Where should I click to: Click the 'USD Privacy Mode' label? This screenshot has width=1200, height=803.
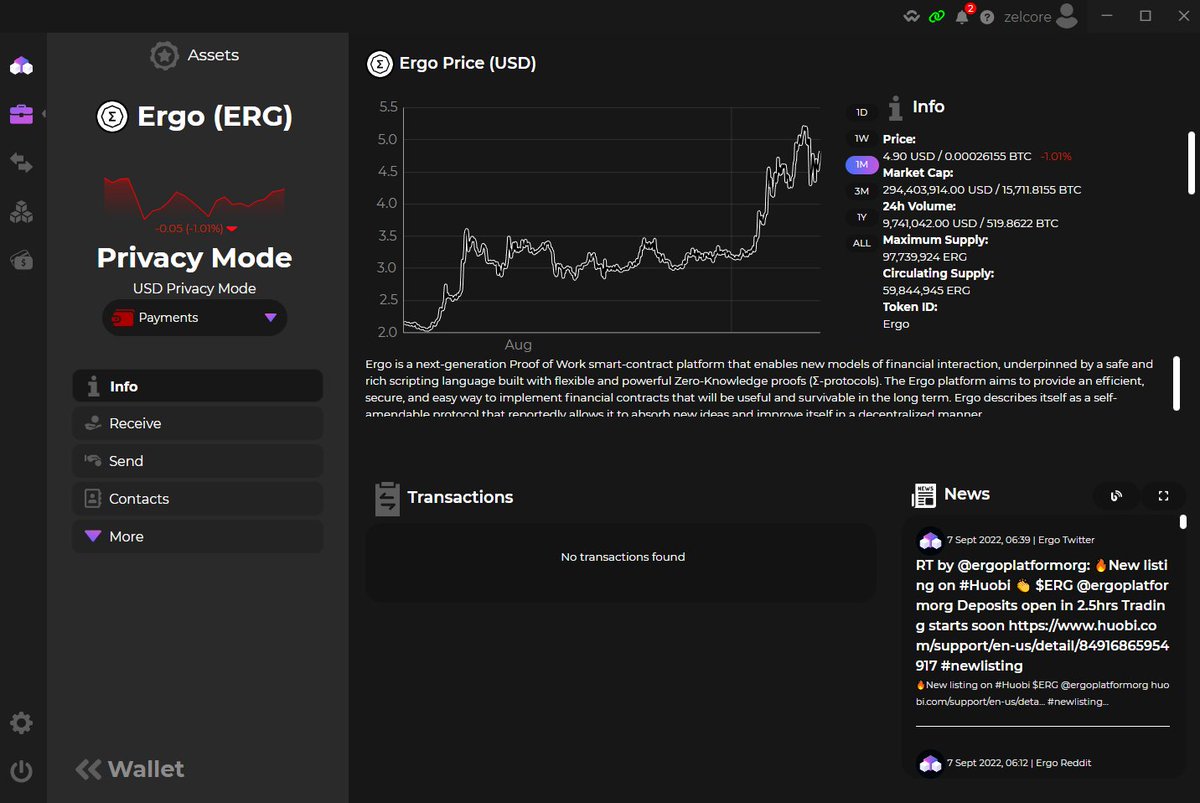pyautogui.click(x=194, y=289)
